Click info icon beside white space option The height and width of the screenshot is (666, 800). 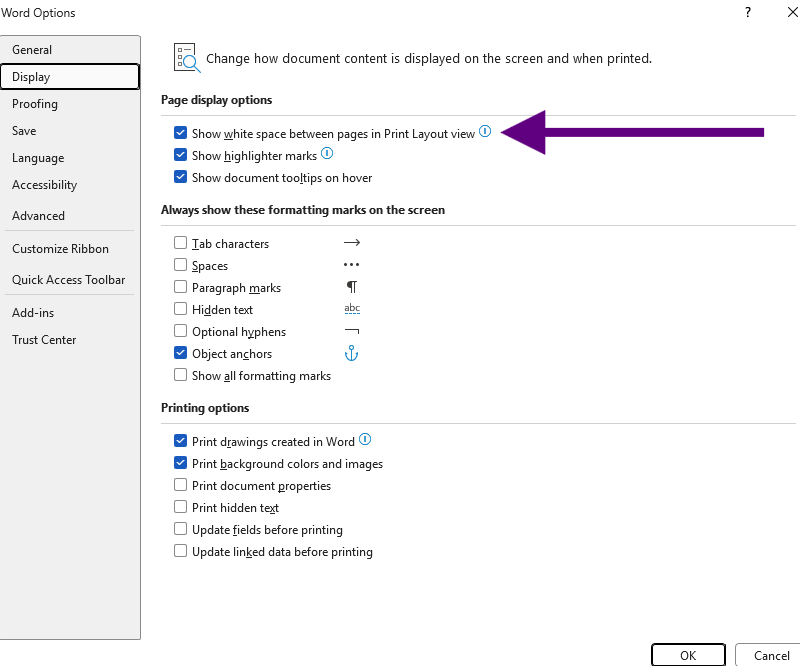[485, 132]
